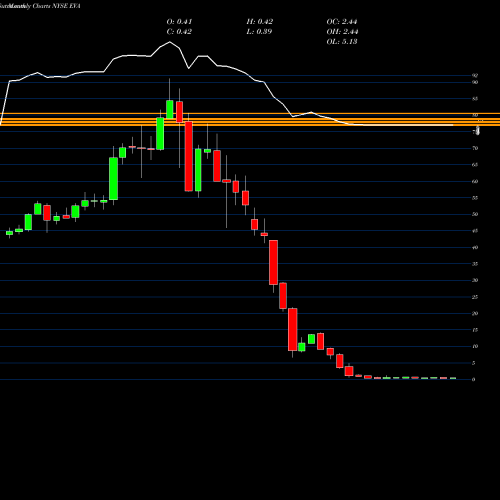Click the price axis label '0'

(x=474, y=379)
